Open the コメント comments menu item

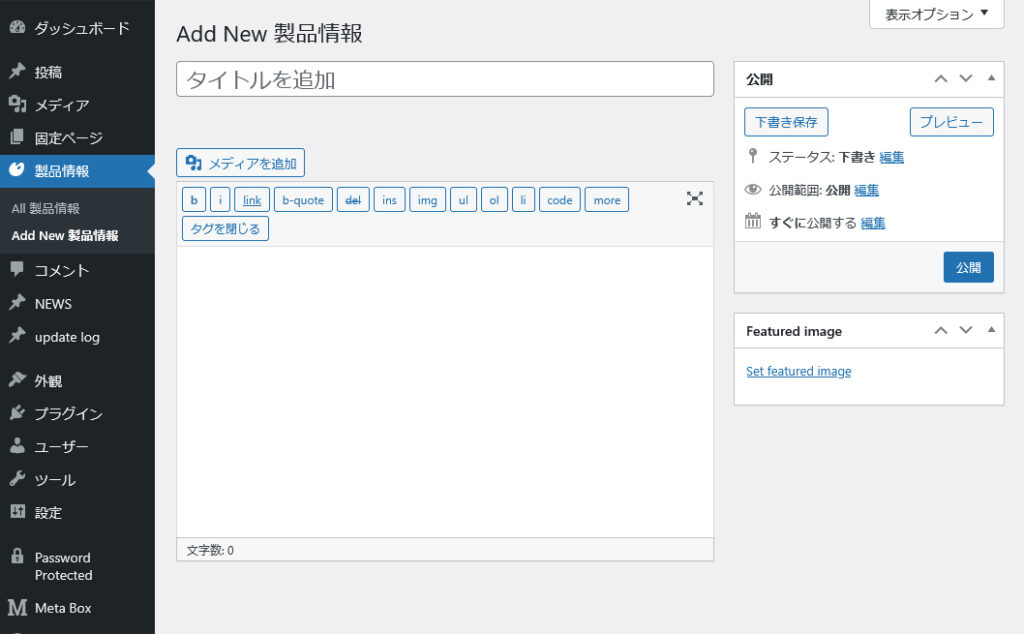click(x=61, y=270)
